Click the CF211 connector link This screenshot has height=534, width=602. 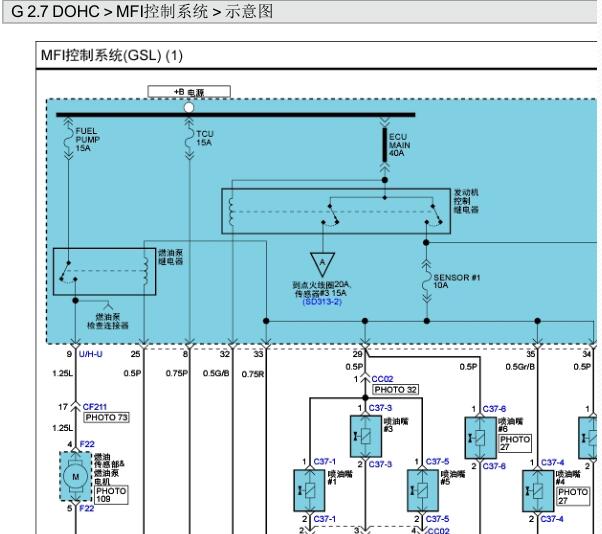95,407
